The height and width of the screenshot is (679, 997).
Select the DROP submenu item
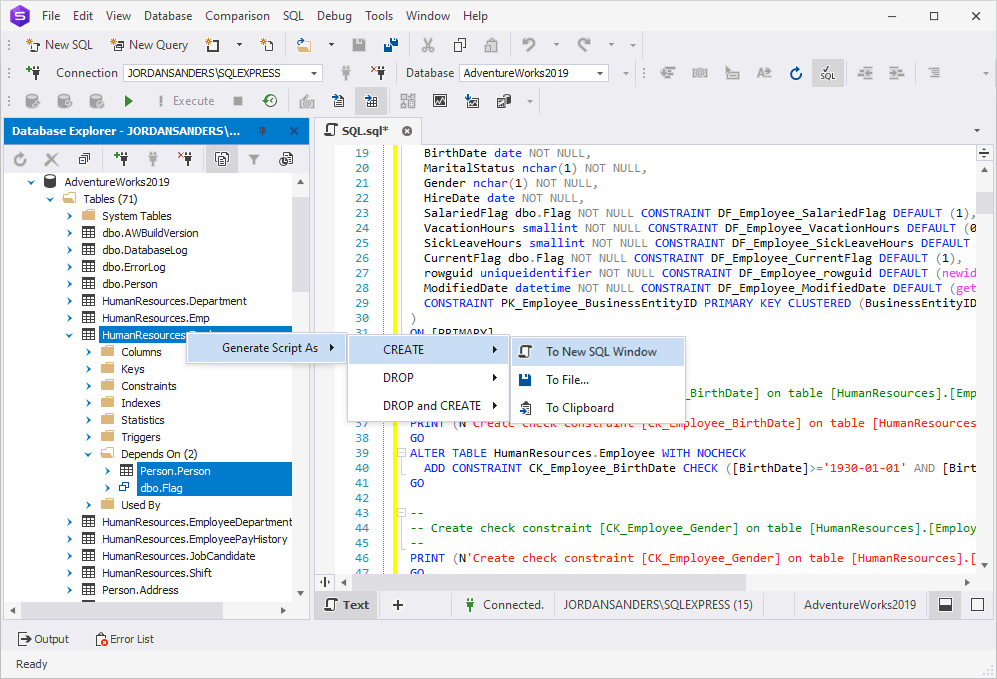point(429,378)
